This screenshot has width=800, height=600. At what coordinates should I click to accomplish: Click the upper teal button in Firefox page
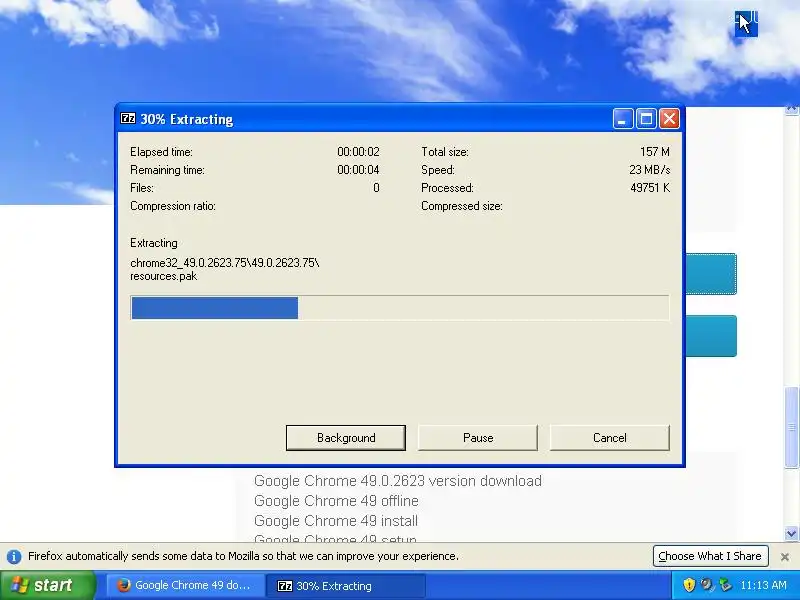tap(711, 274)
